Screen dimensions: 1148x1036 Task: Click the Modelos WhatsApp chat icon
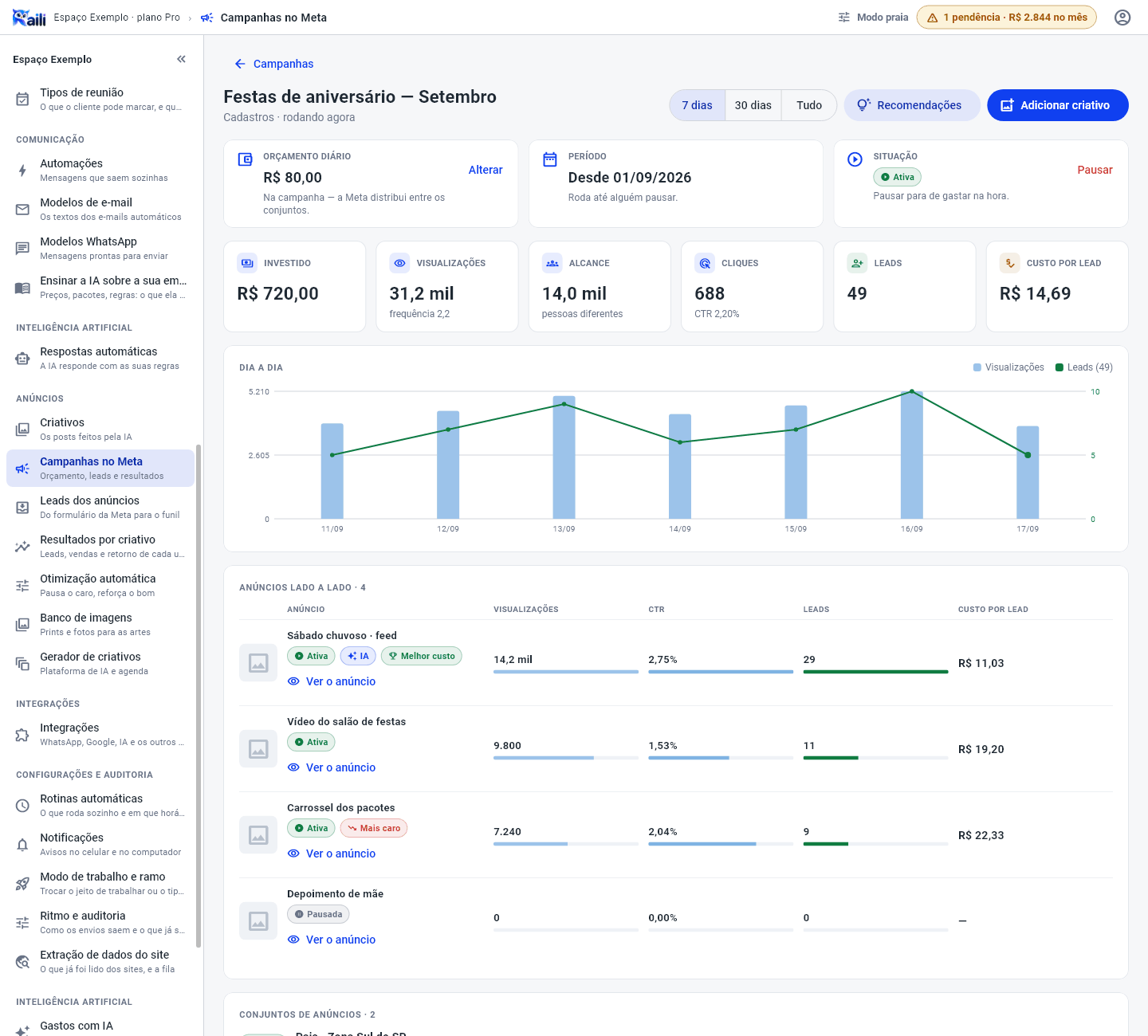click(22, 248)
